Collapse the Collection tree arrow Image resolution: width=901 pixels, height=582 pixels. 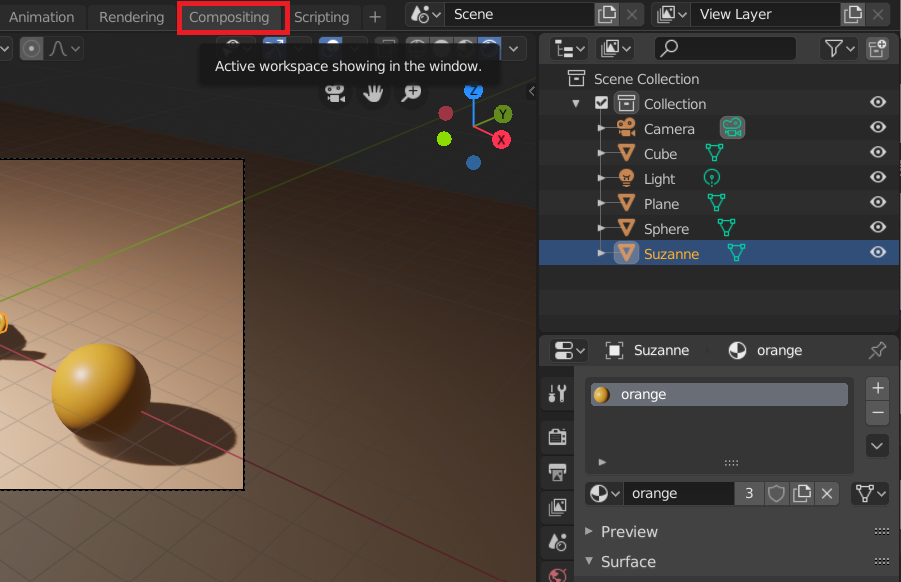pyautogui.click(x=576, y=104)
